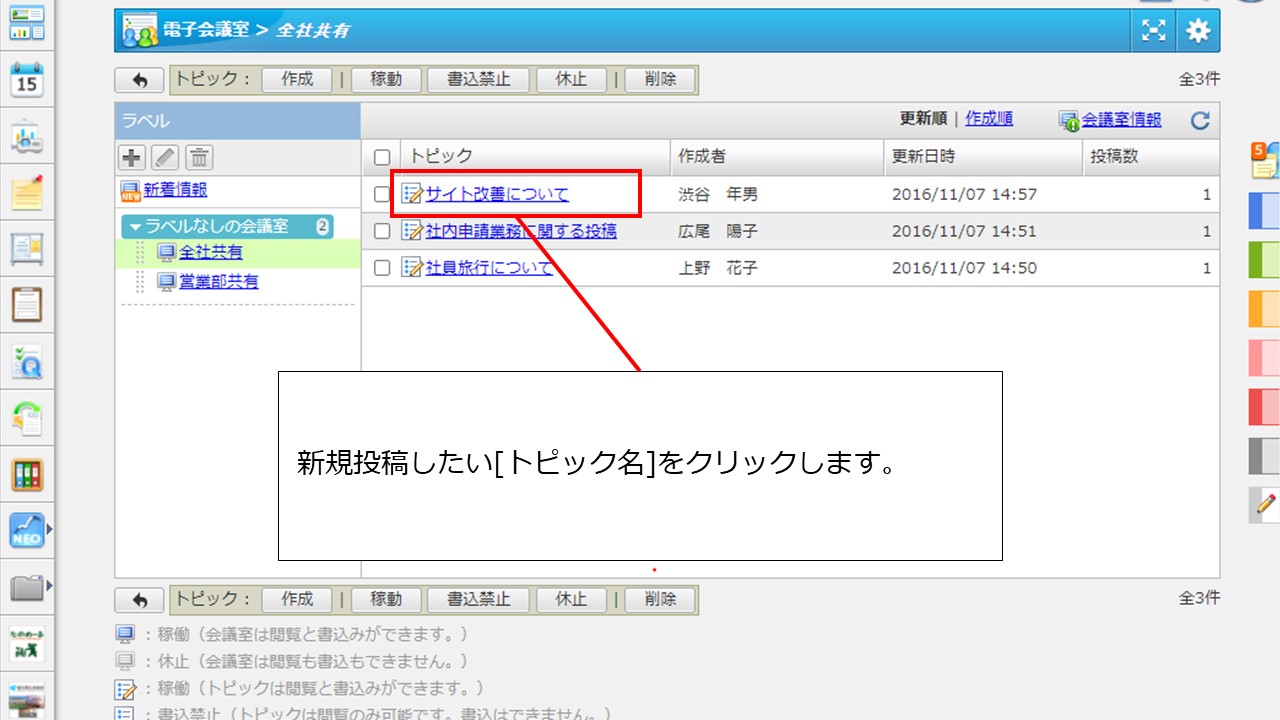Click the add label plus icon
Screen dimensions: 1280x720
131,157
